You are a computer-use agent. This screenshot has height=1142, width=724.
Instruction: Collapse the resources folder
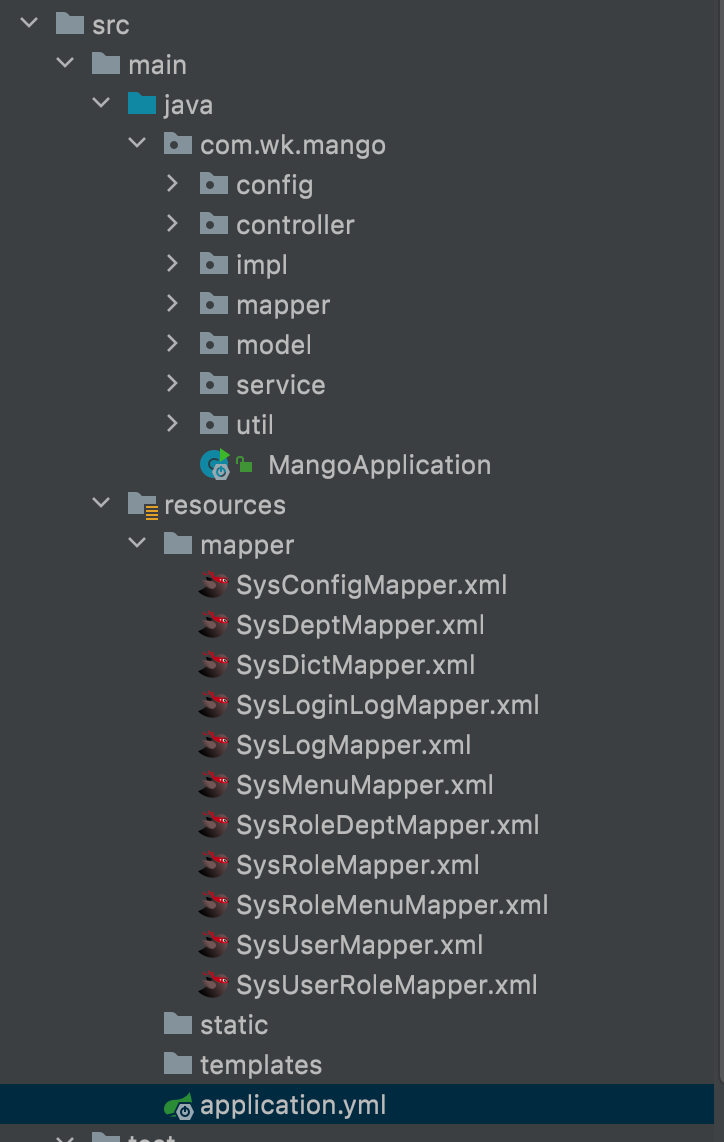point(101,504)
